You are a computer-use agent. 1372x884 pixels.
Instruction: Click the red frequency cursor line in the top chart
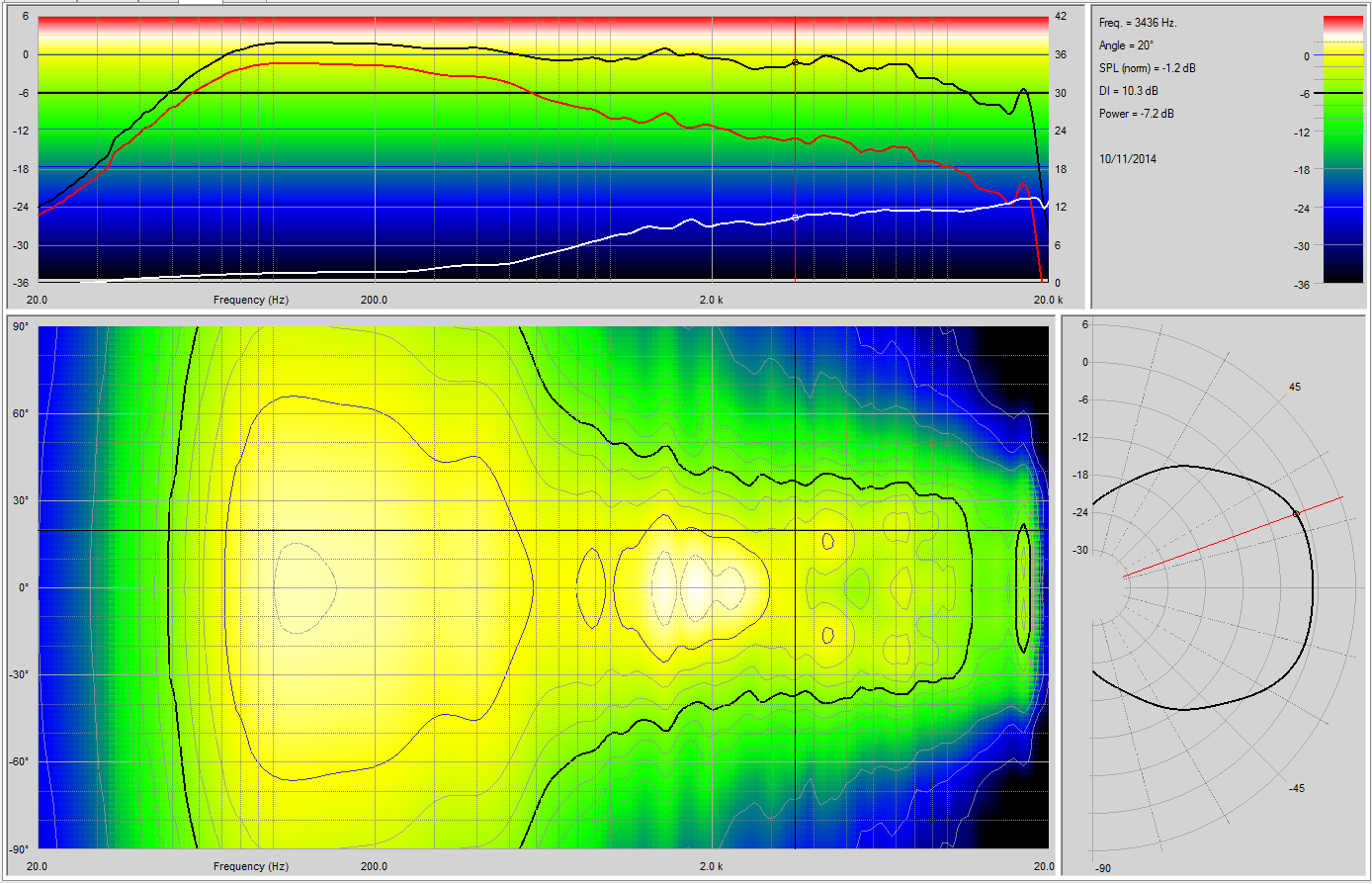point(795,148)
